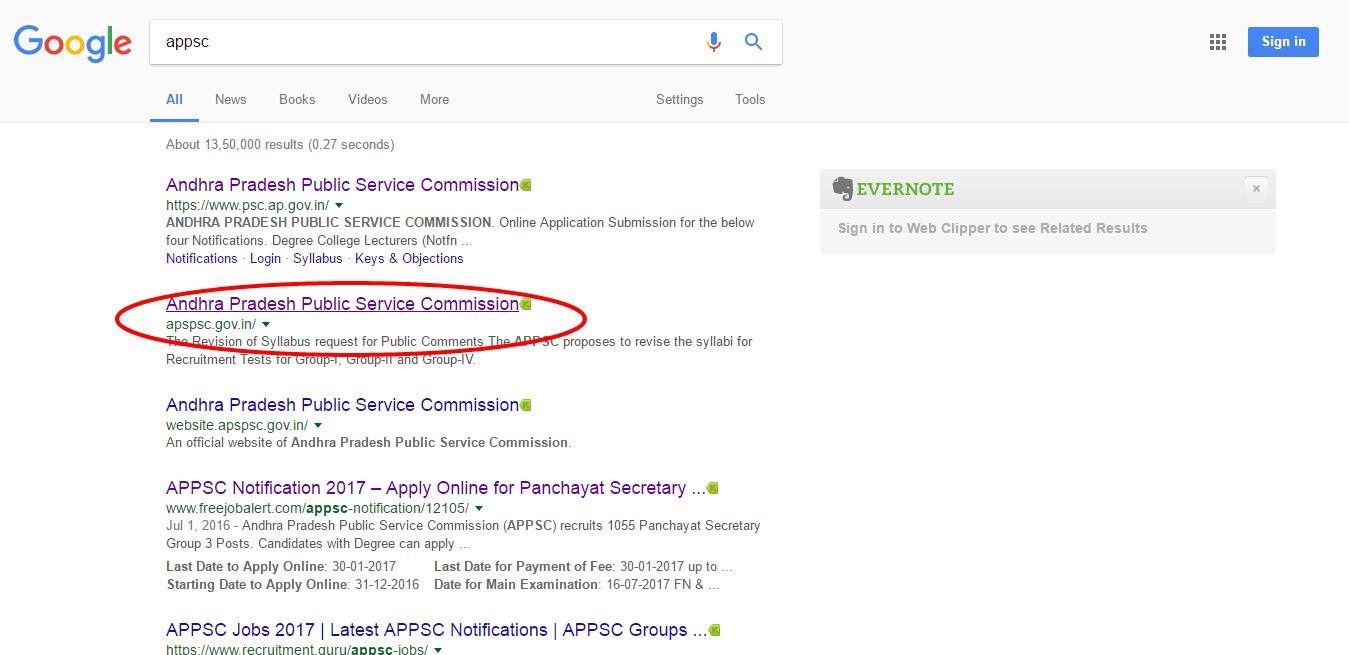Open the APPSC Jobs 2017 Latest Notifications result

[x=436, y=630]
